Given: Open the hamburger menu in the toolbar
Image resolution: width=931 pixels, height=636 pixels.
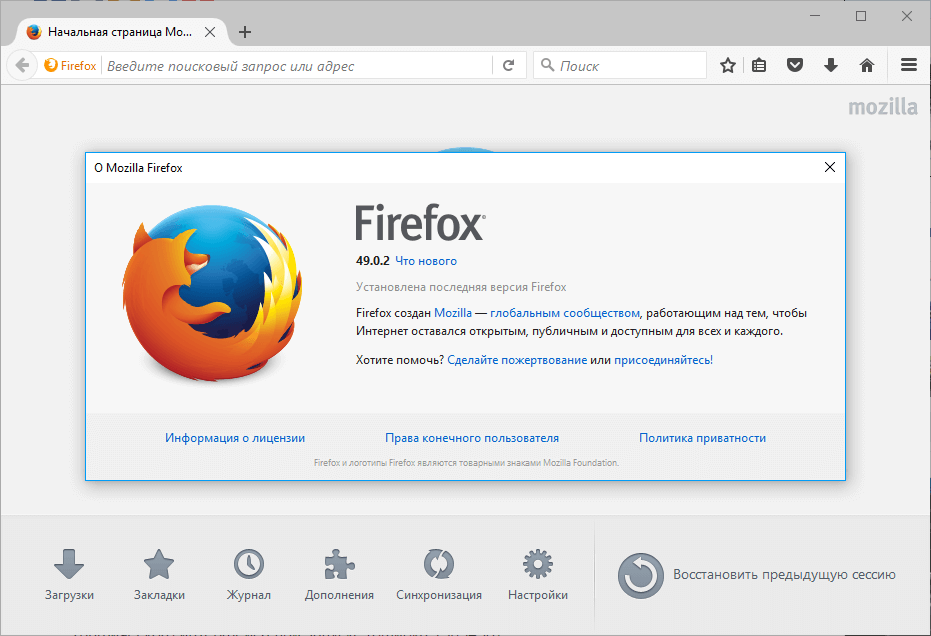Looking at the screenshot, I should click(908, 64).
